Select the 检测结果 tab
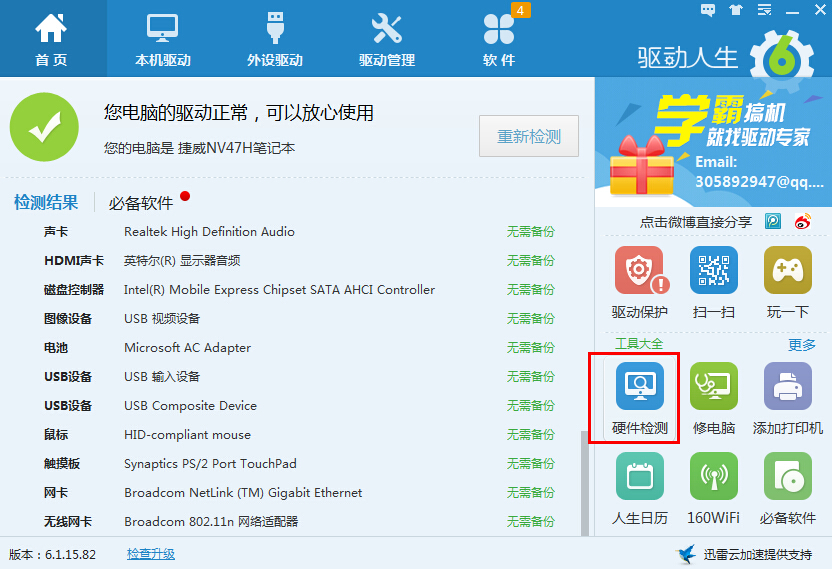832x569 pixels. tap(46, 202)
